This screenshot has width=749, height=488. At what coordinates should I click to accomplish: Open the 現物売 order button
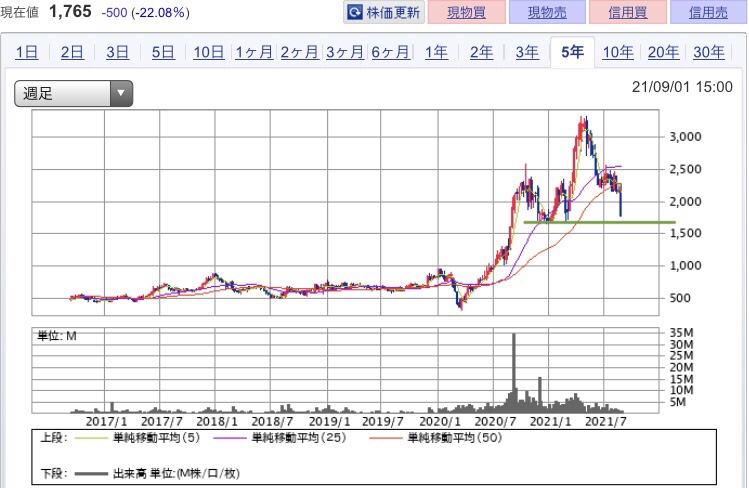[547, 12]
